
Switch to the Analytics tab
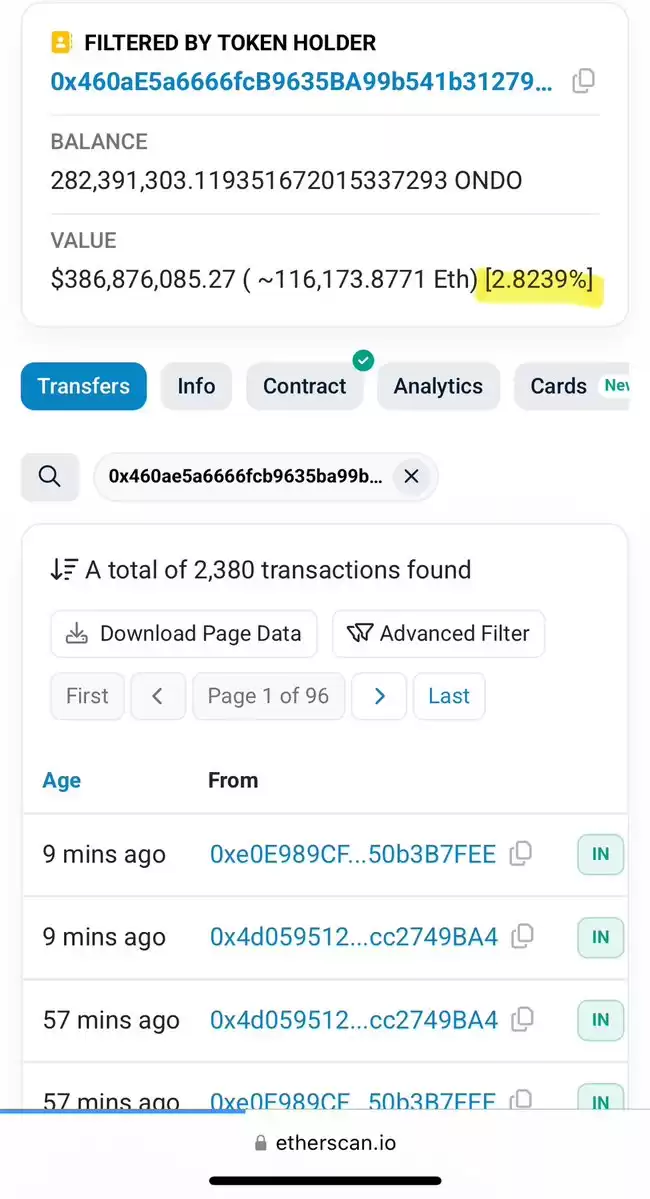pos(438,386)
